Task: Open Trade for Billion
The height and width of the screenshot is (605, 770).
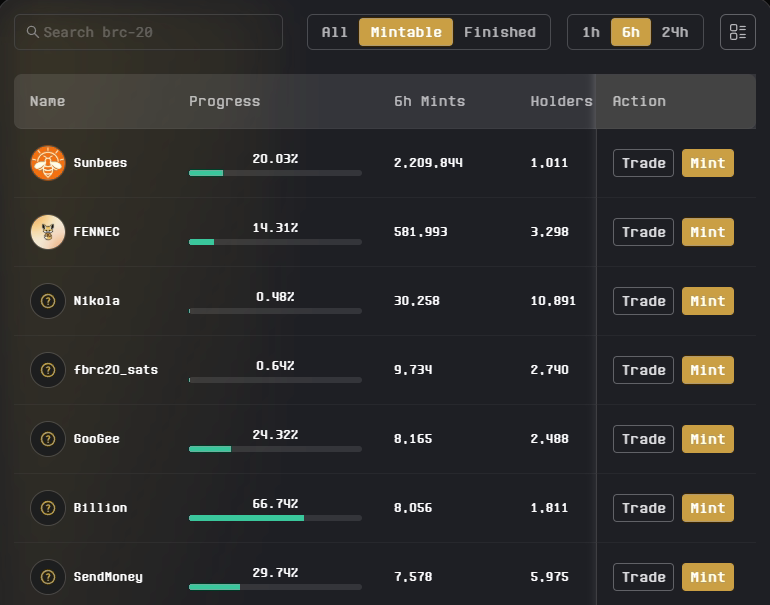Action: coord(643,508)
